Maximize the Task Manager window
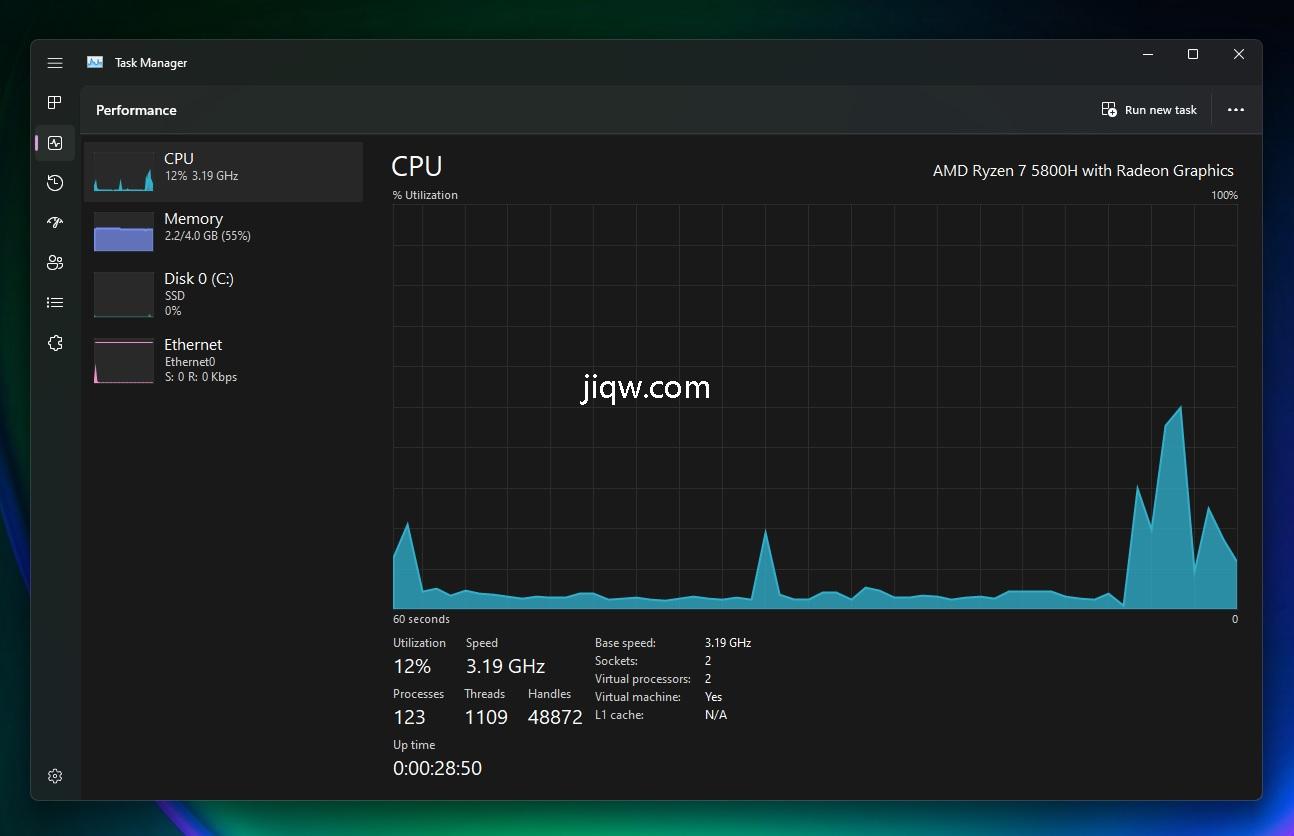1294x836 pixels. pyautogui.click(x=1192, y=55)
